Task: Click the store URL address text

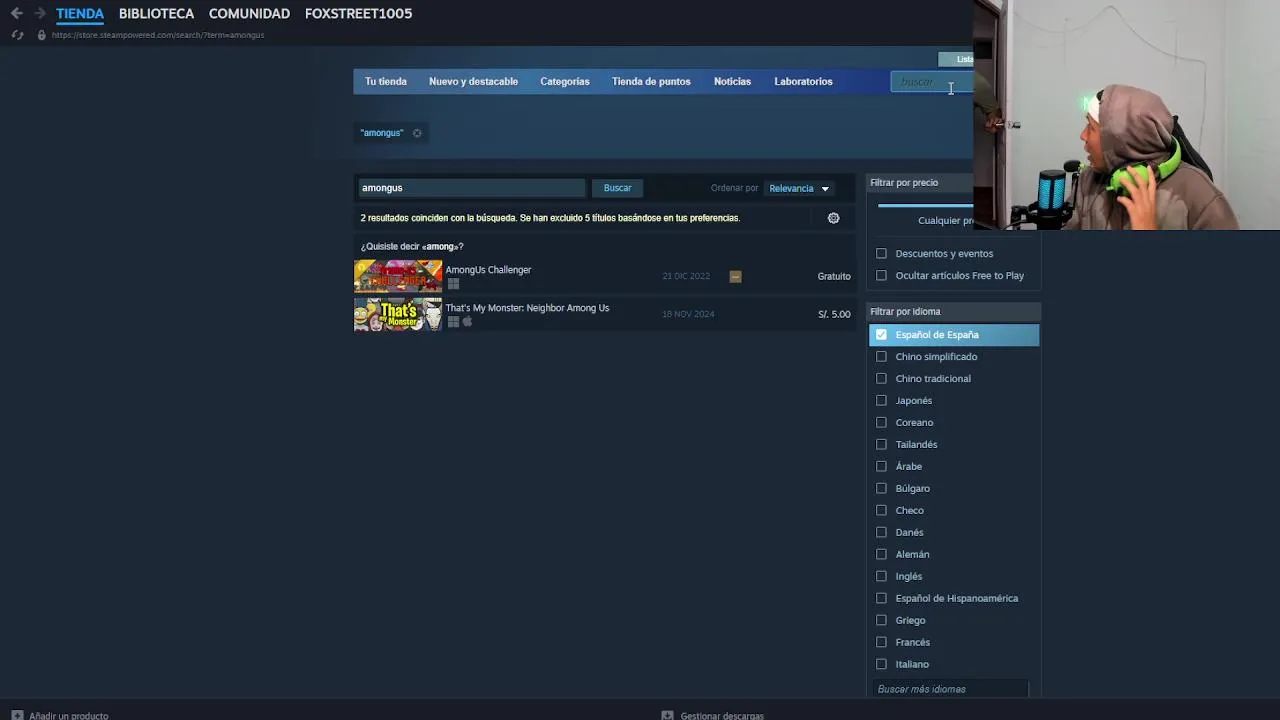Action: (x=158, y=35)
